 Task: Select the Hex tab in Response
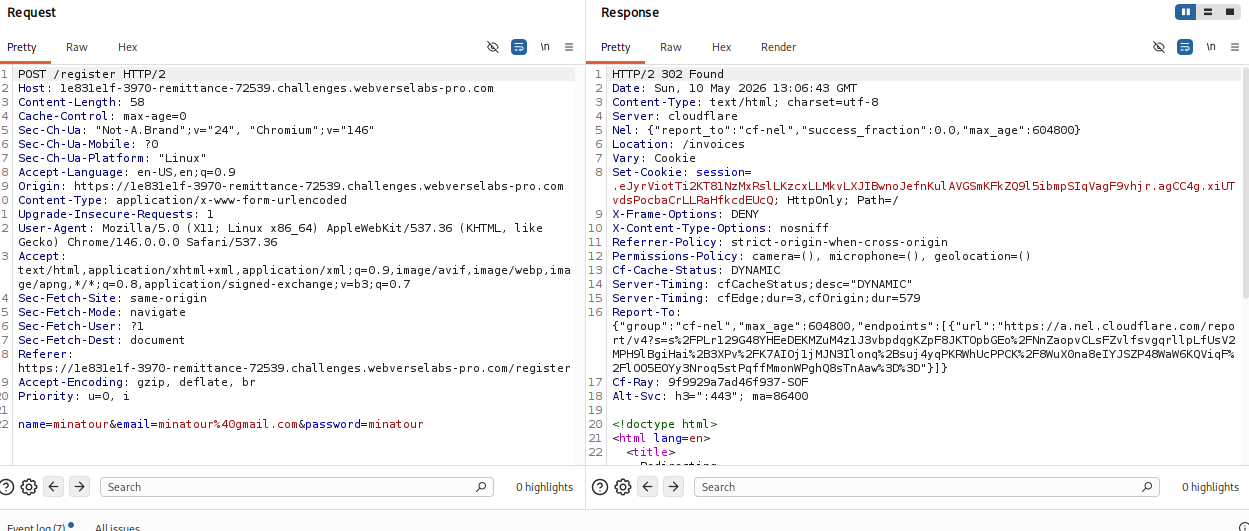(722, 47)
